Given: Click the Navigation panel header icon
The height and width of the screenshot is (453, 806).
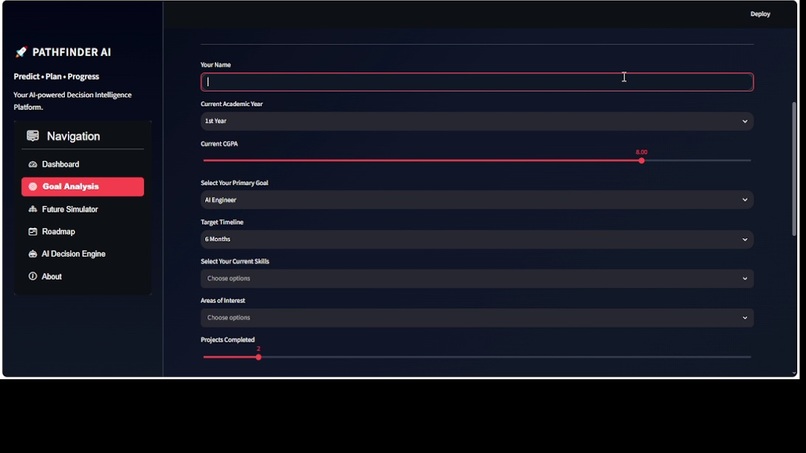Looking at the screenshot, I should pos(33,136).
